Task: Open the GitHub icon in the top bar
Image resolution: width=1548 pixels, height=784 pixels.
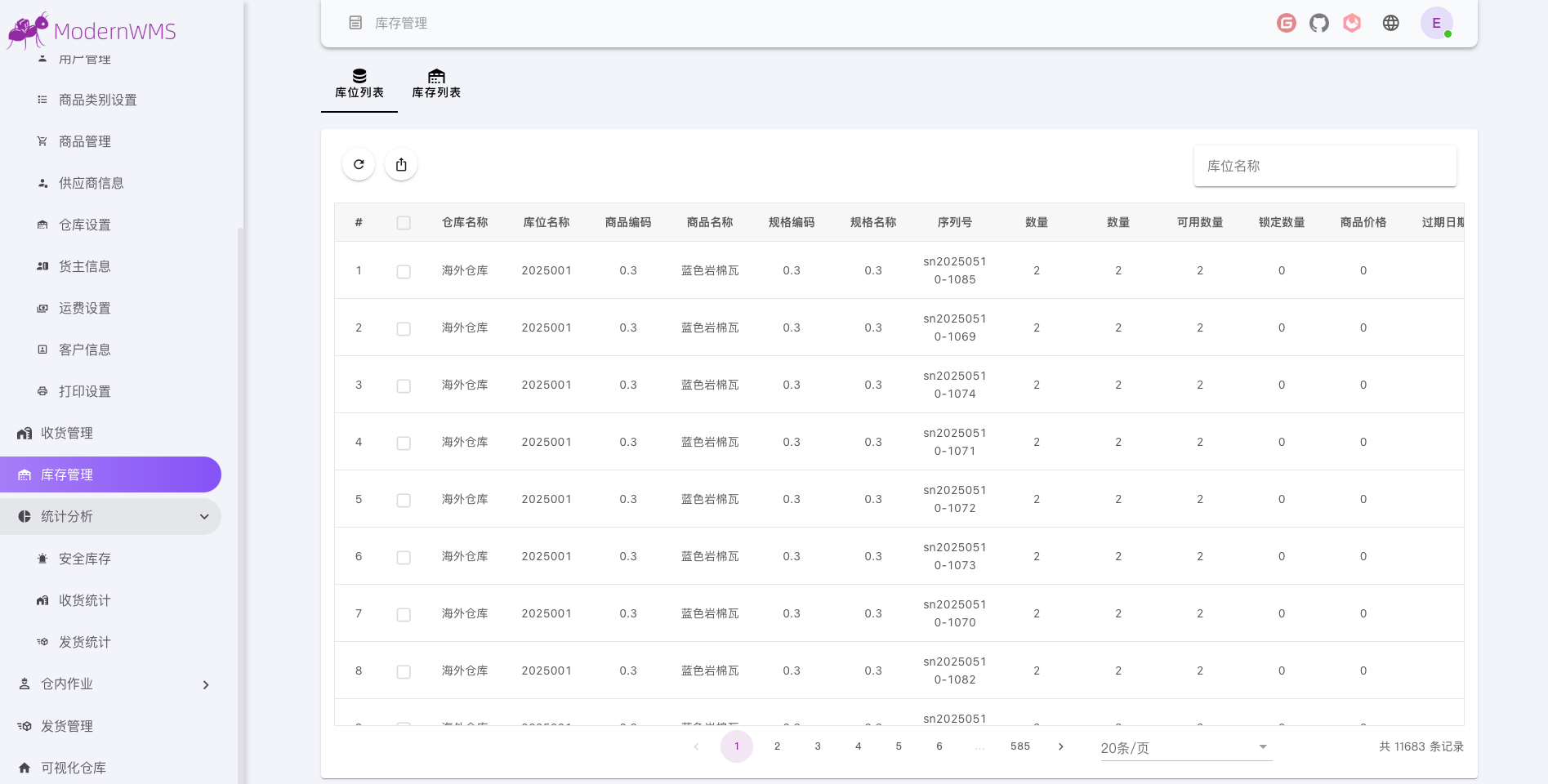Action: [1318, 23]
